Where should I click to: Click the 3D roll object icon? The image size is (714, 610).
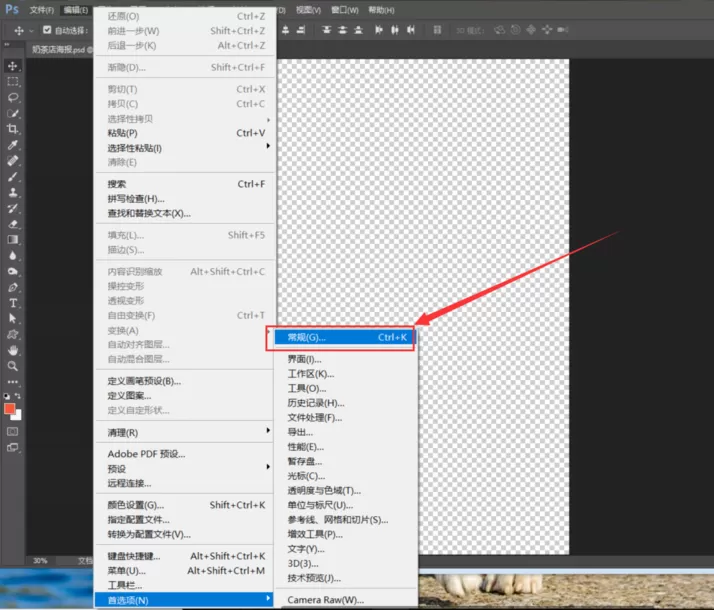pyautogui.click(x=515, y=30)
